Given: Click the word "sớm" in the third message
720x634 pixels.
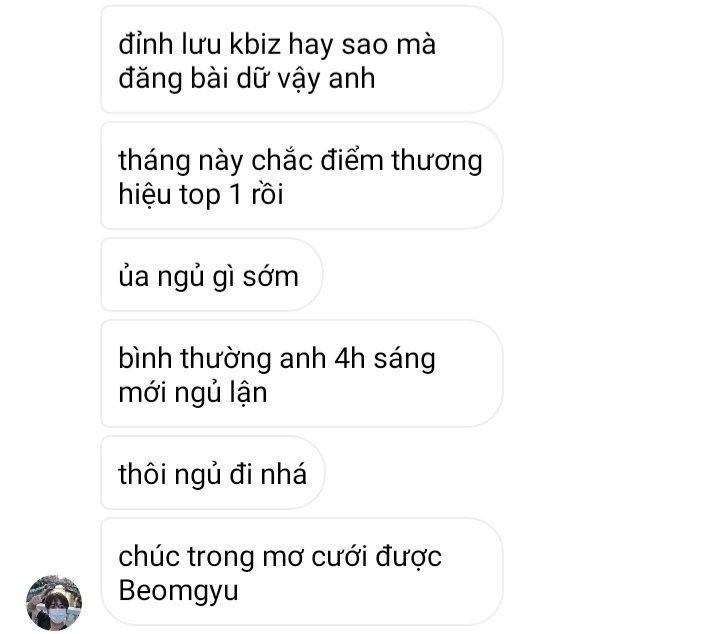Looking at the screenshot, I should coord(270,278).
